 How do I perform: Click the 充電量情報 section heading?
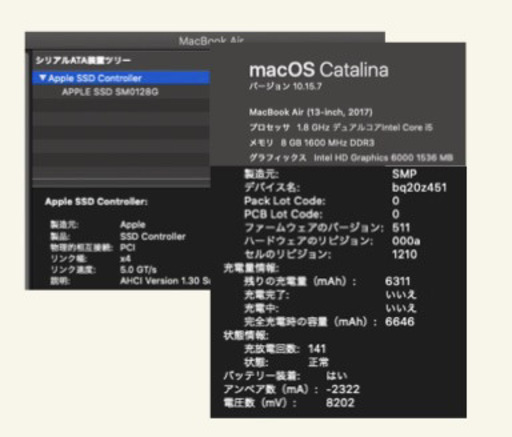tap(251, 268)
